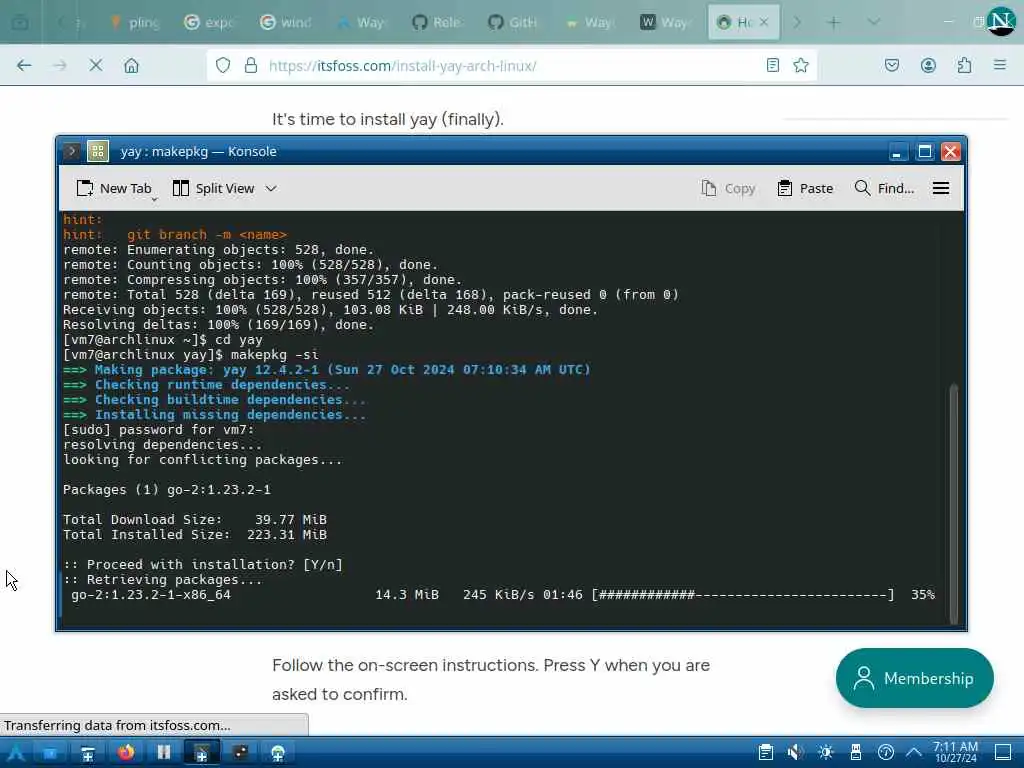Bookmark this page with the star icon

click(801, 65)
